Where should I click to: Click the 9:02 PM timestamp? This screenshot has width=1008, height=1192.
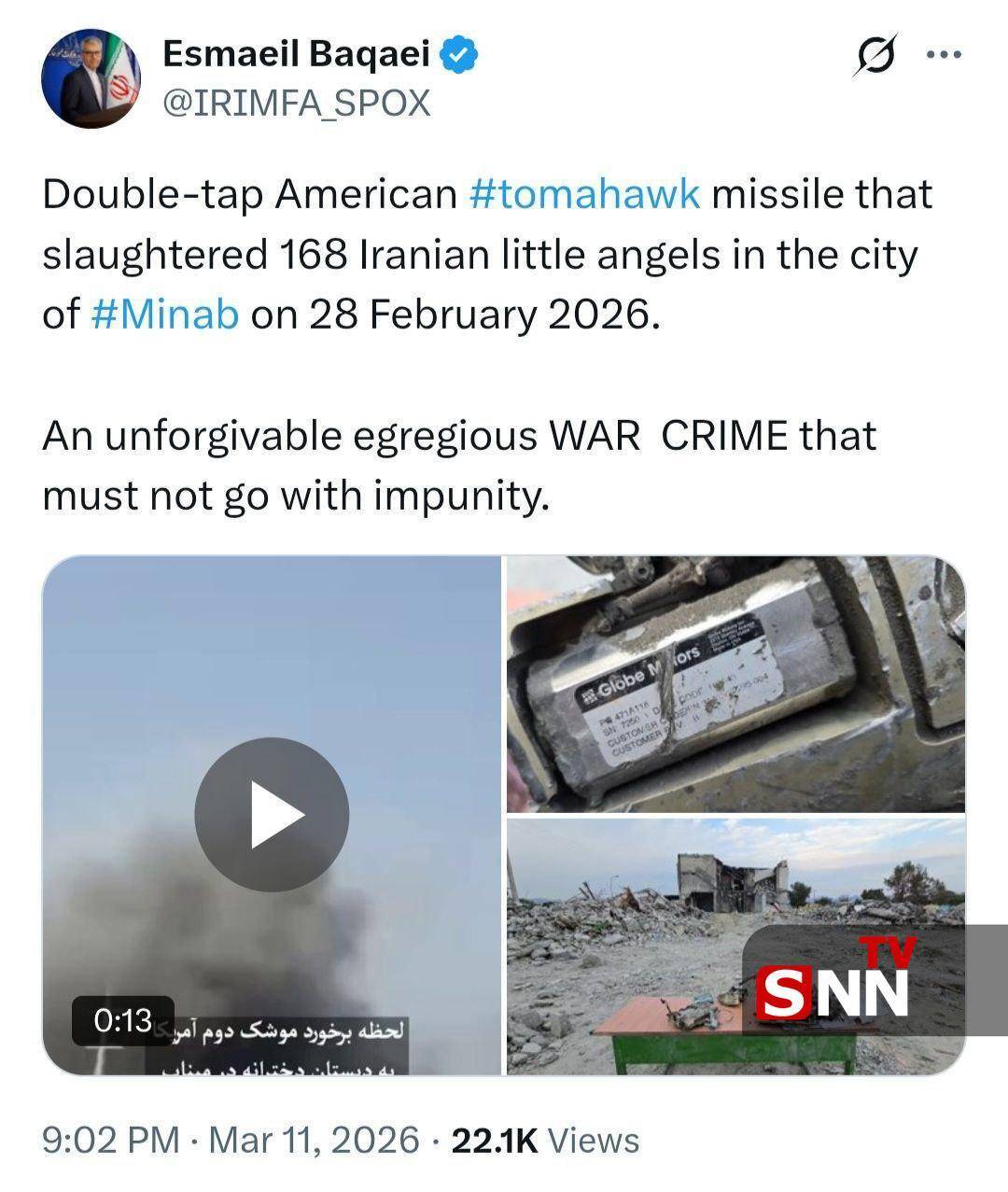(x=111, y=1140)
